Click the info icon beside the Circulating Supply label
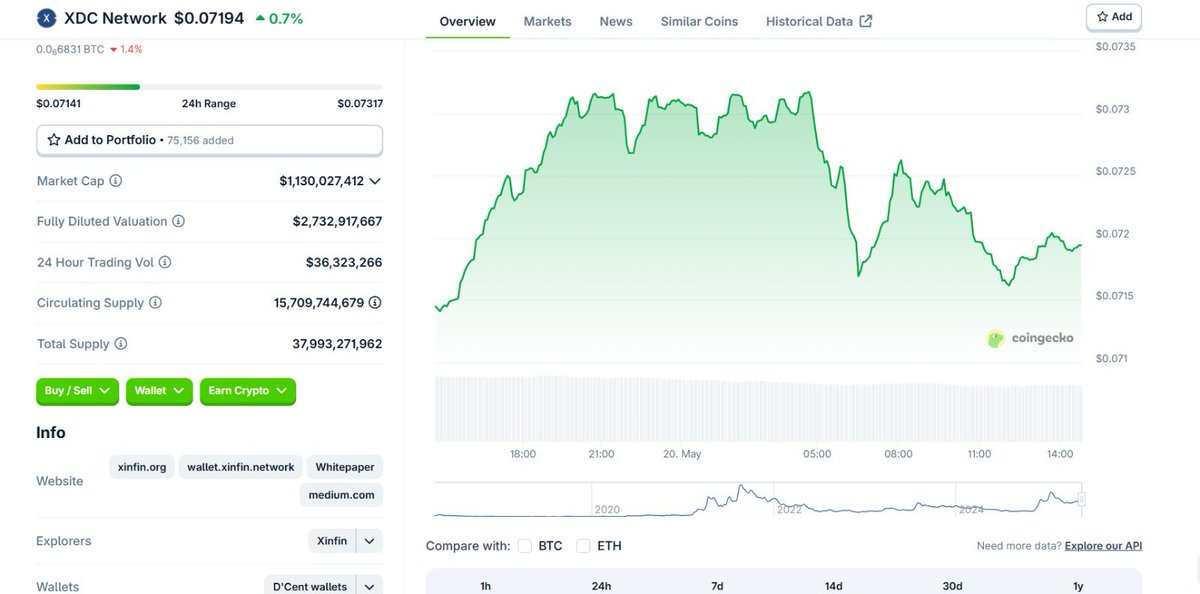This screenshot has width=1200, height=594. pyautogui.click(x=155, y=302)
